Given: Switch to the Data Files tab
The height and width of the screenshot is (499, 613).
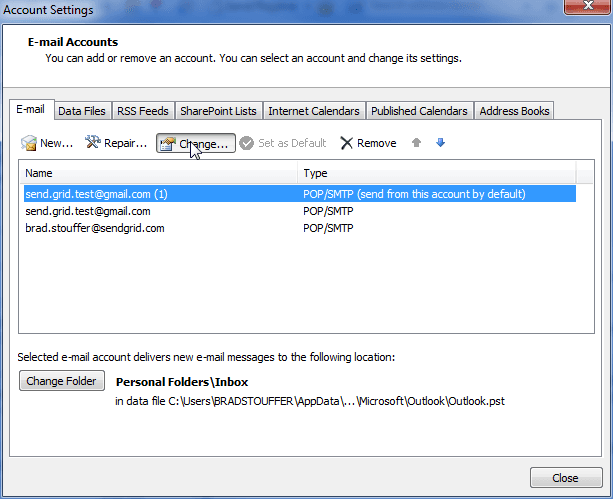Looking at the screenshot, I should coord(83,111).
